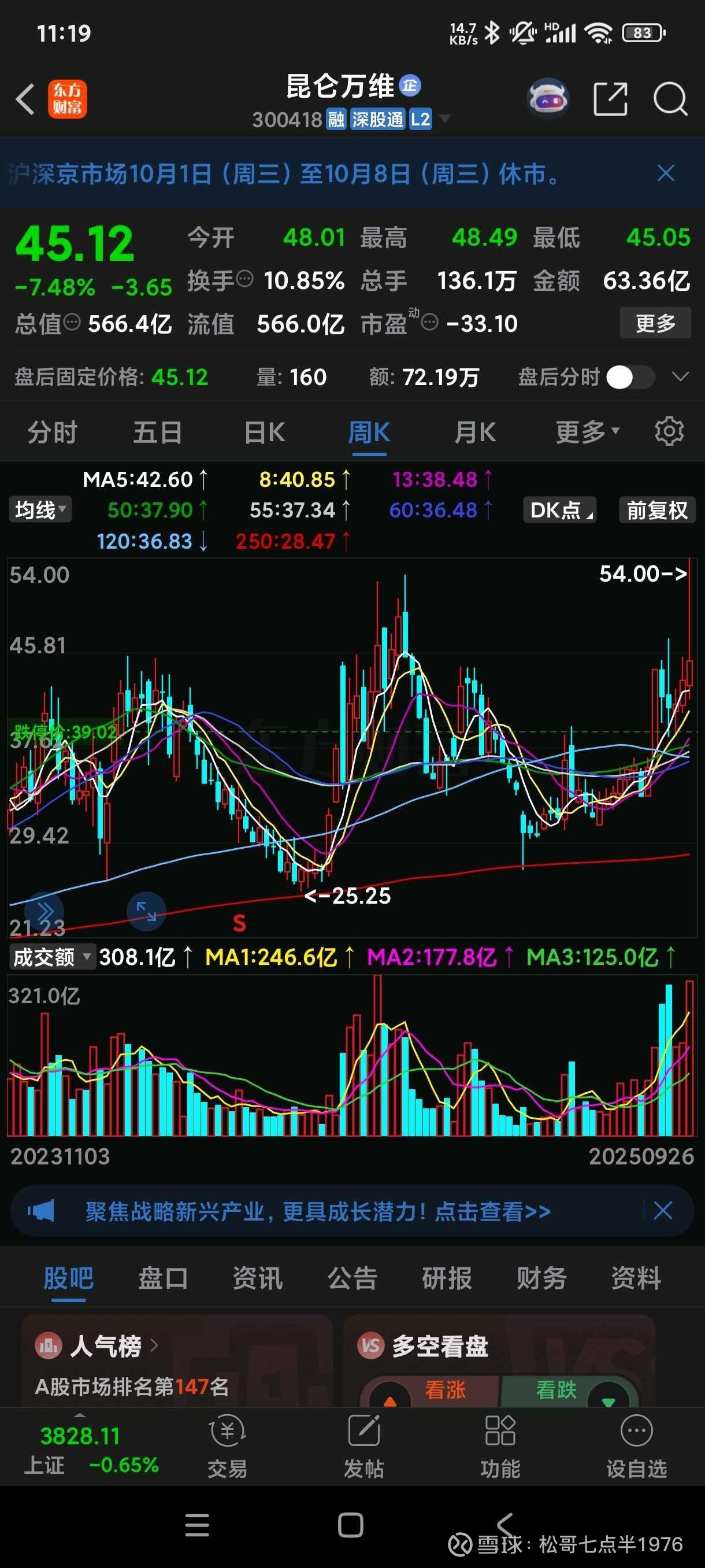Image resolution: width=705 pixels, height=1568 pixels.
Task: Tap the 跌停价:39.02 line label
Action: 66,731
